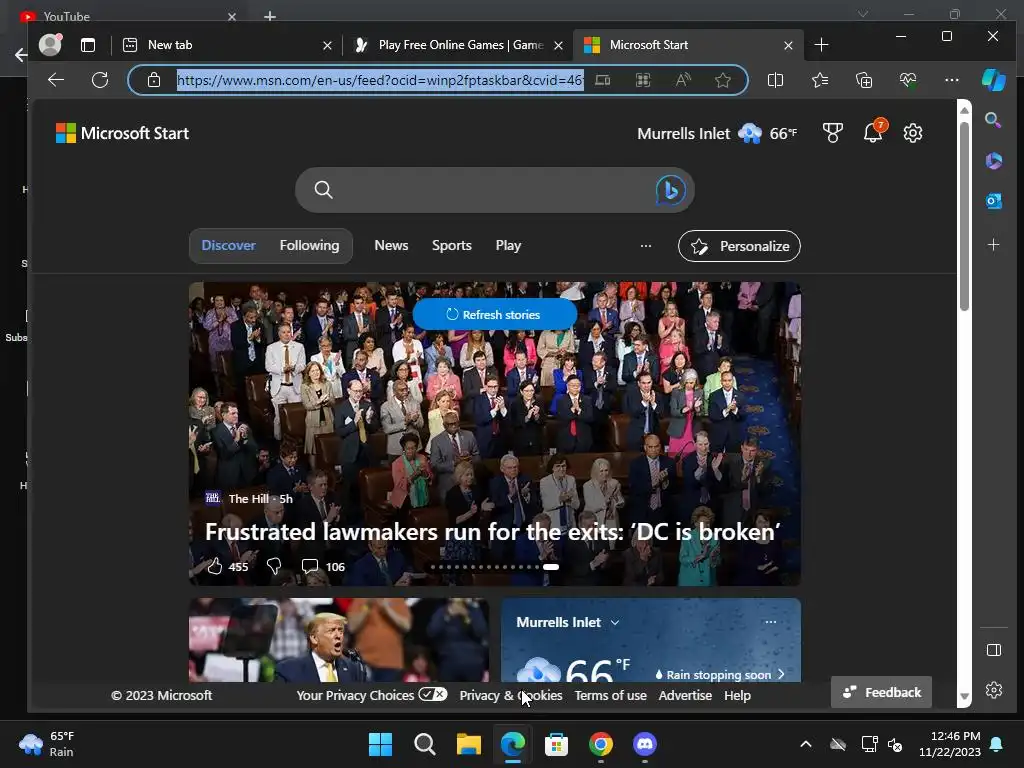This screenshot has width=1024, height=768.
Task: Open tab actions menu icon
Action: (88, 45)
